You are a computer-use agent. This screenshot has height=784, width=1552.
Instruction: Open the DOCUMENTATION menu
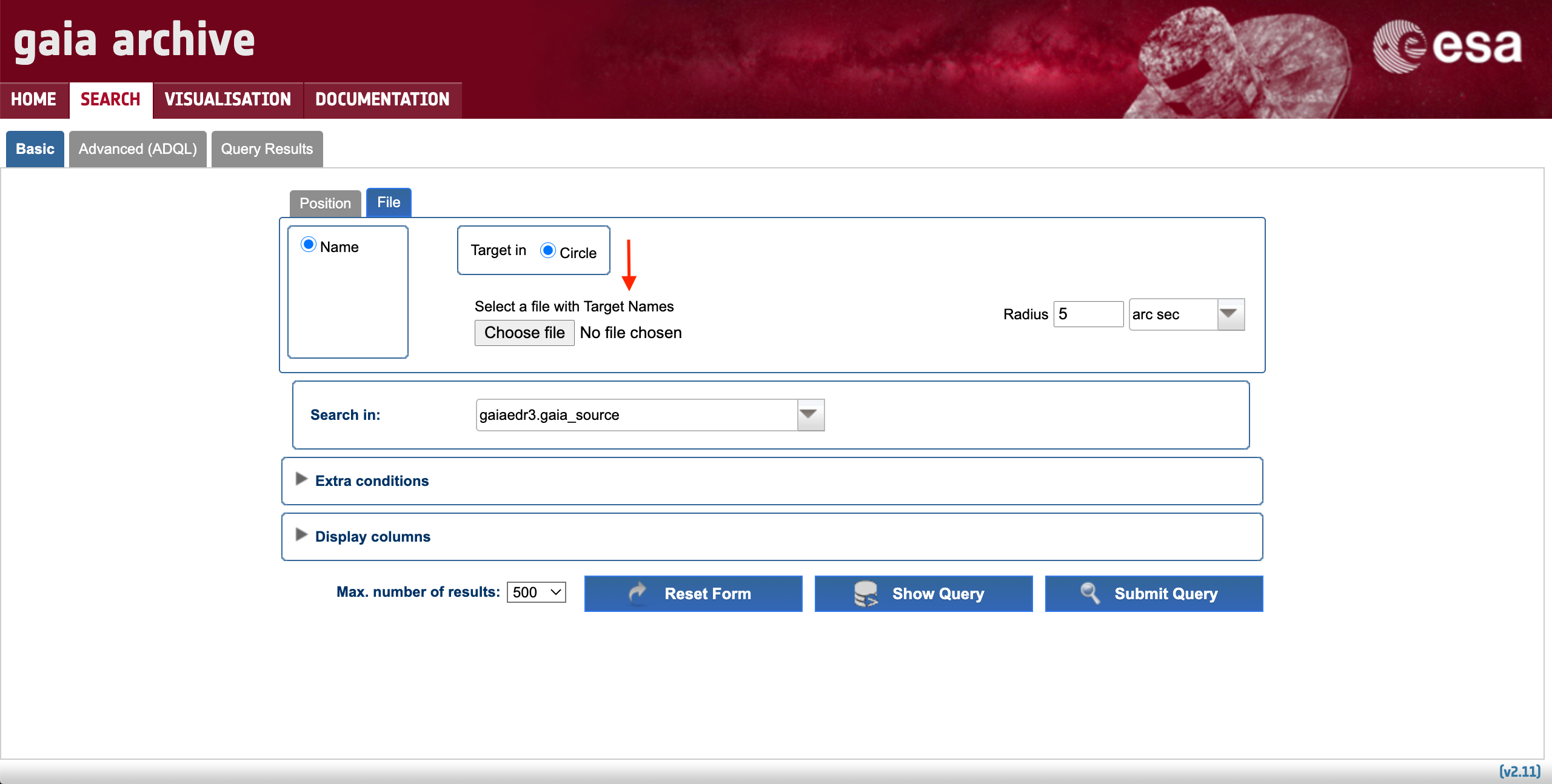click(x=383, y=99)
